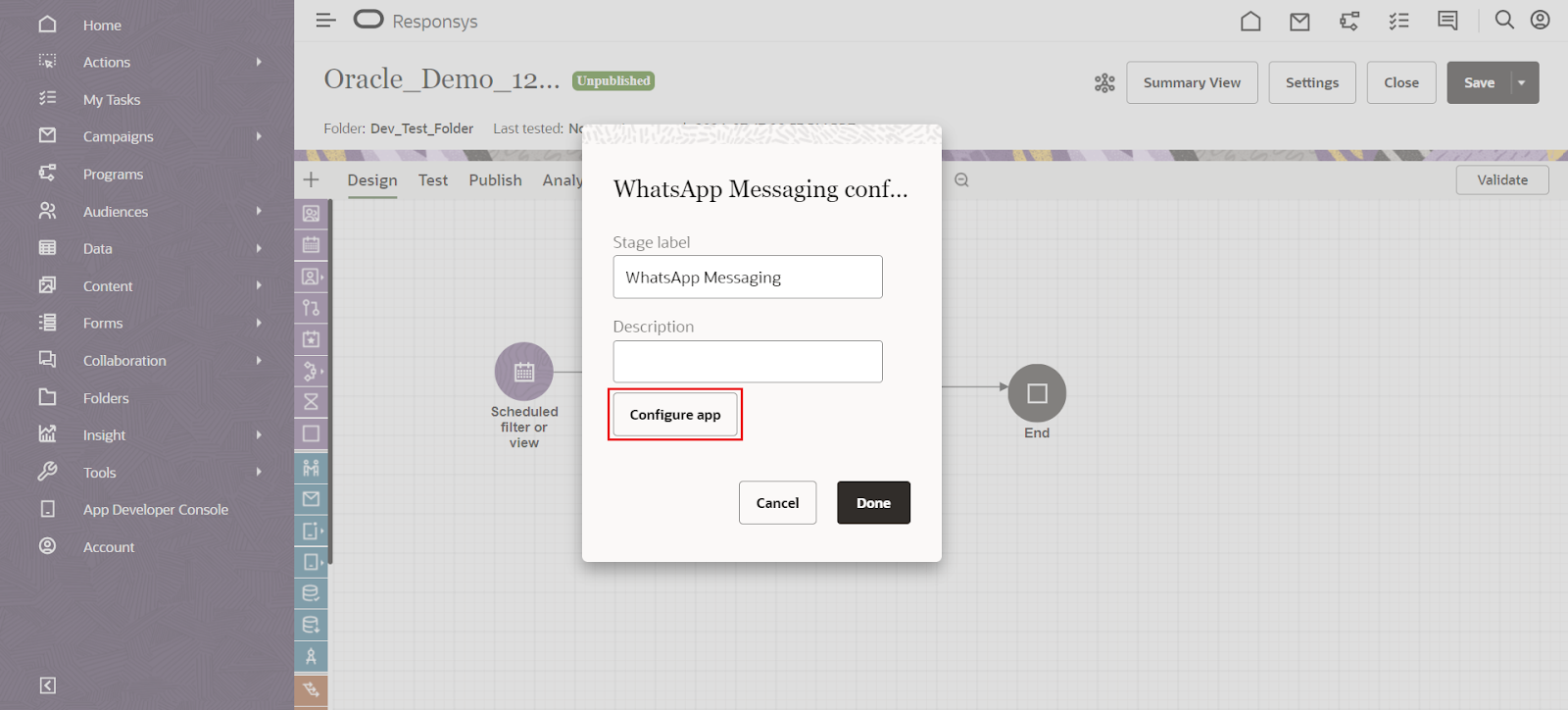Expand the Insight submenu arrow
The image size is (1568, 710).
tap(259, 434)
